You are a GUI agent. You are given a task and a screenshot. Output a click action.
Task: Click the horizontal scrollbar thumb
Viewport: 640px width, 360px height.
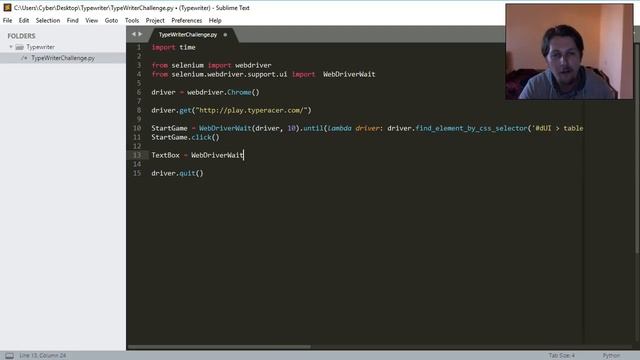219,347
